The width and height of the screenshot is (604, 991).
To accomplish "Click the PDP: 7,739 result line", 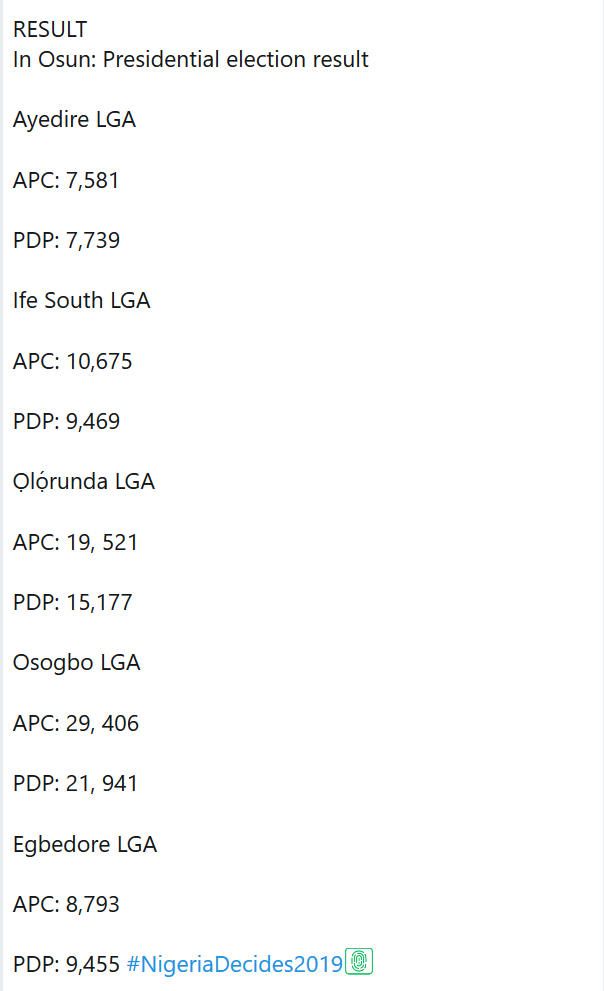I will pos(66,241).
